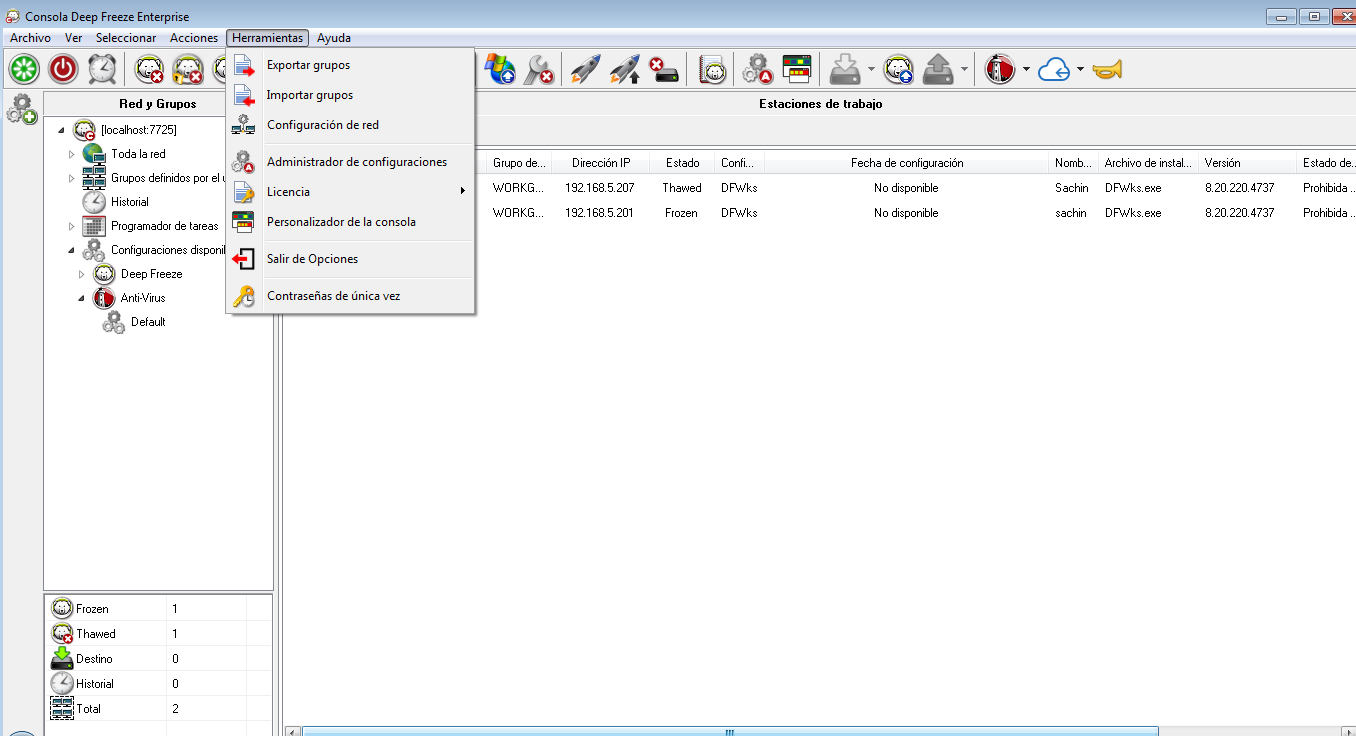Screen dimensions: 1356x736
Task: Click the plain rocket launch toolbar icon
Action: [585, 69]
